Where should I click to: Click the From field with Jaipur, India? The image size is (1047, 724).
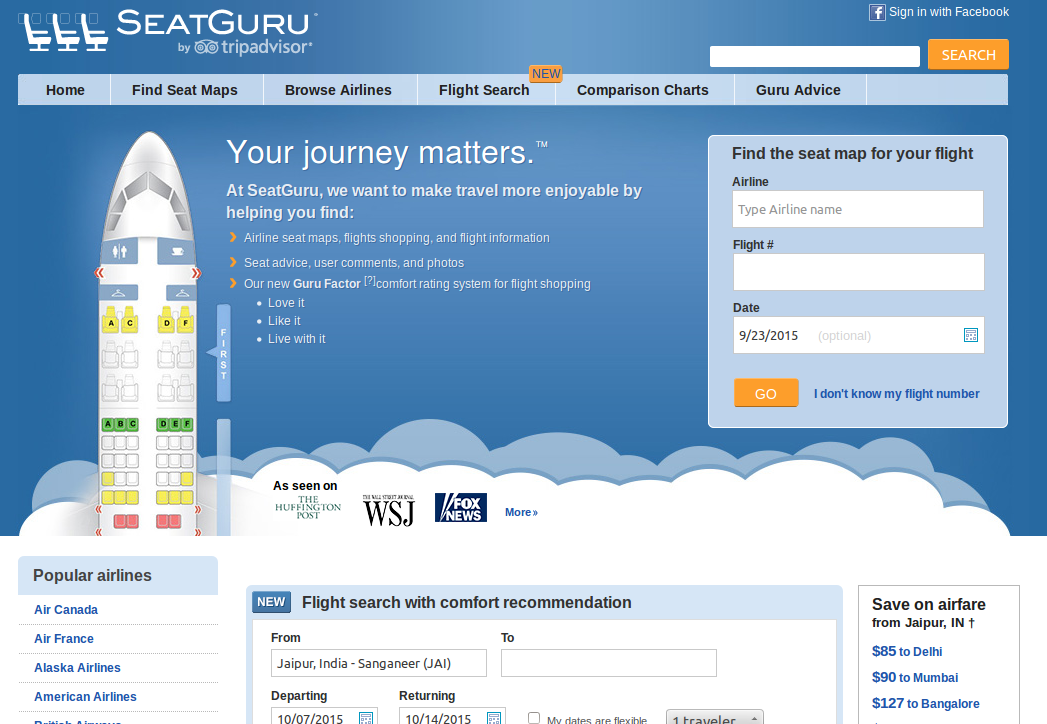coord(379,663)
